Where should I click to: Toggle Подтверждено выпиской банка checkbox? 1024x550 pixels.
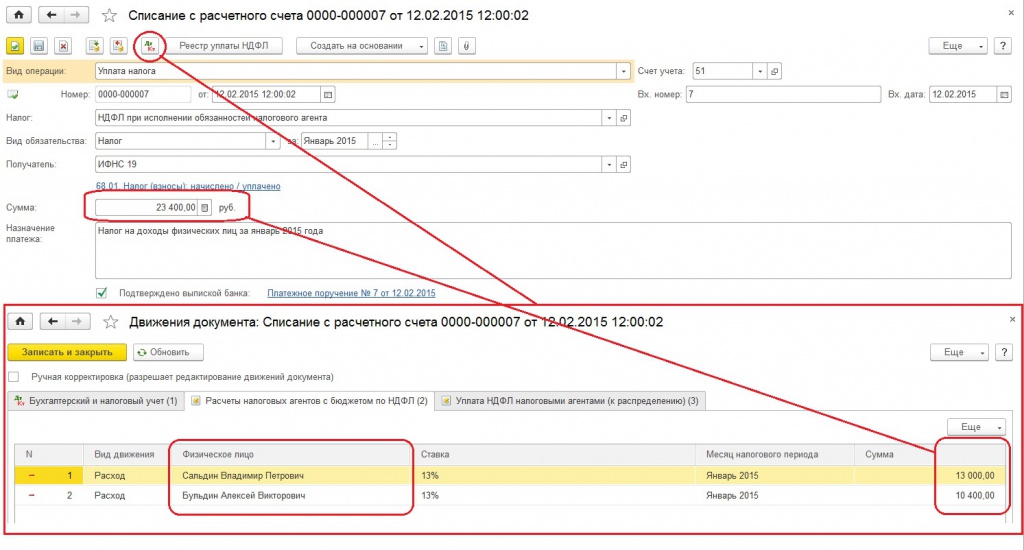tap(101, 293)
